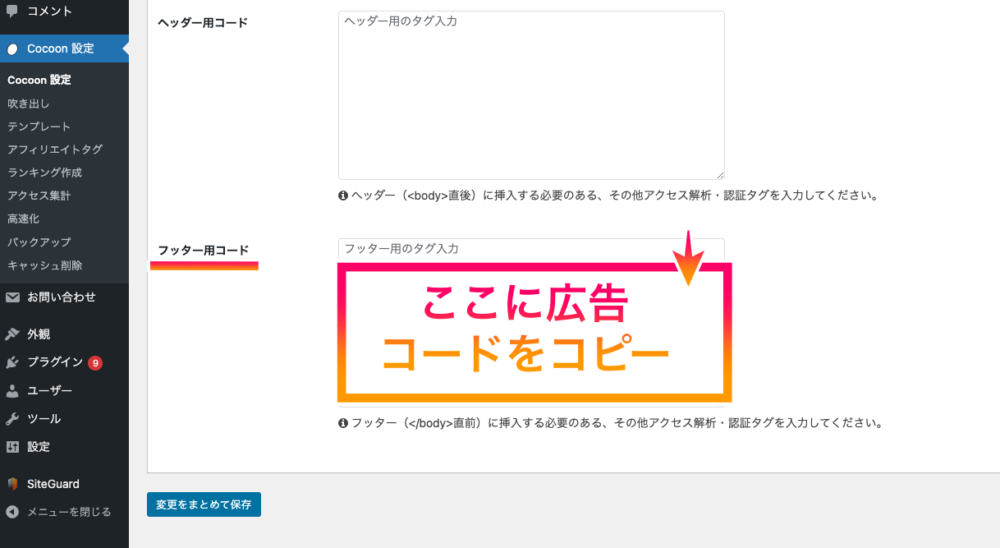Click the ヘッダー（<body>直後） description text
Image resolution: width=1000 pixels, height=548 pixels.
tap(615, 195)
